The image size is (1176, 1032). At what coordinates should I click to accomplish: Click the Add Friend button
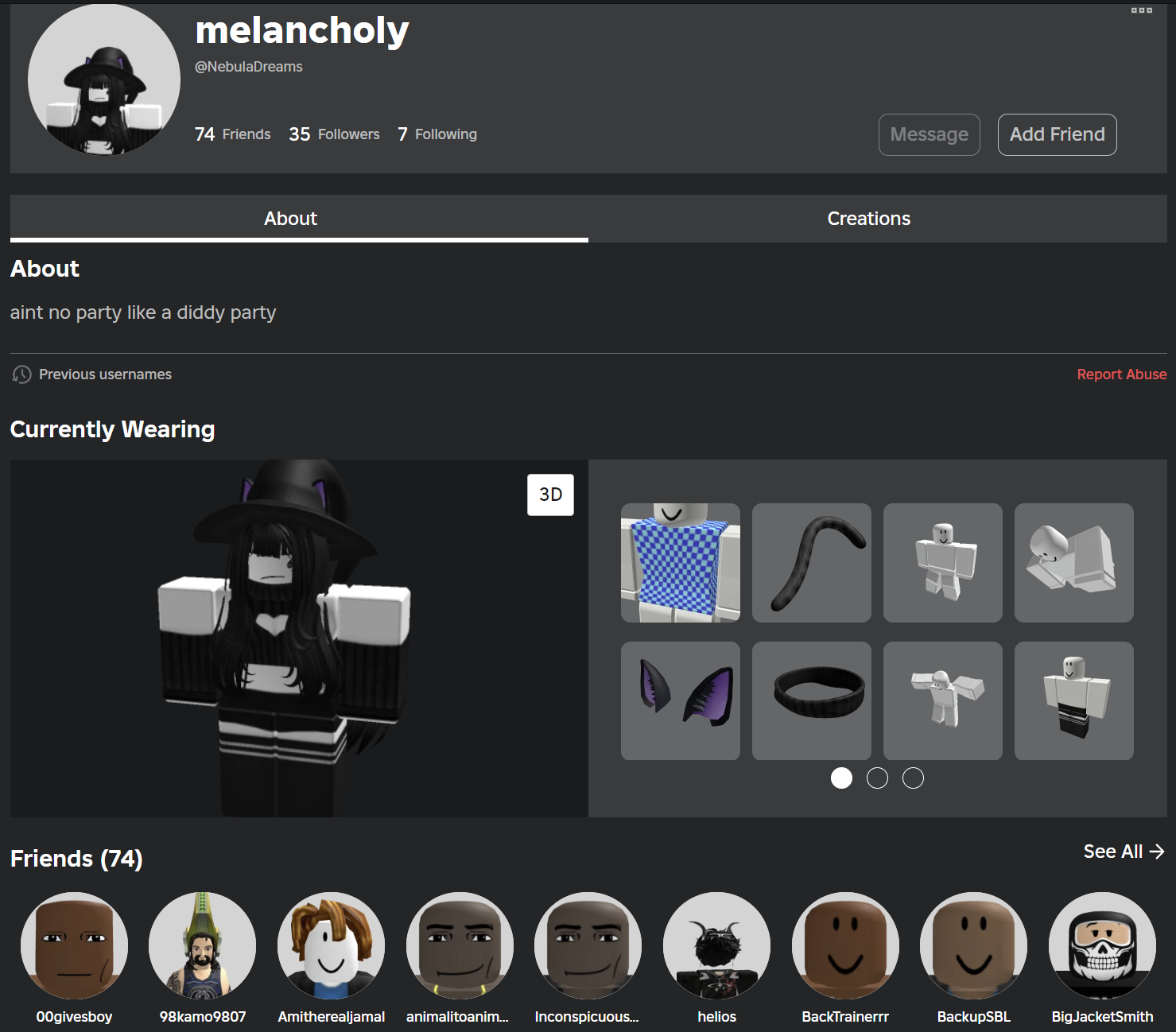pos(1057,135)
